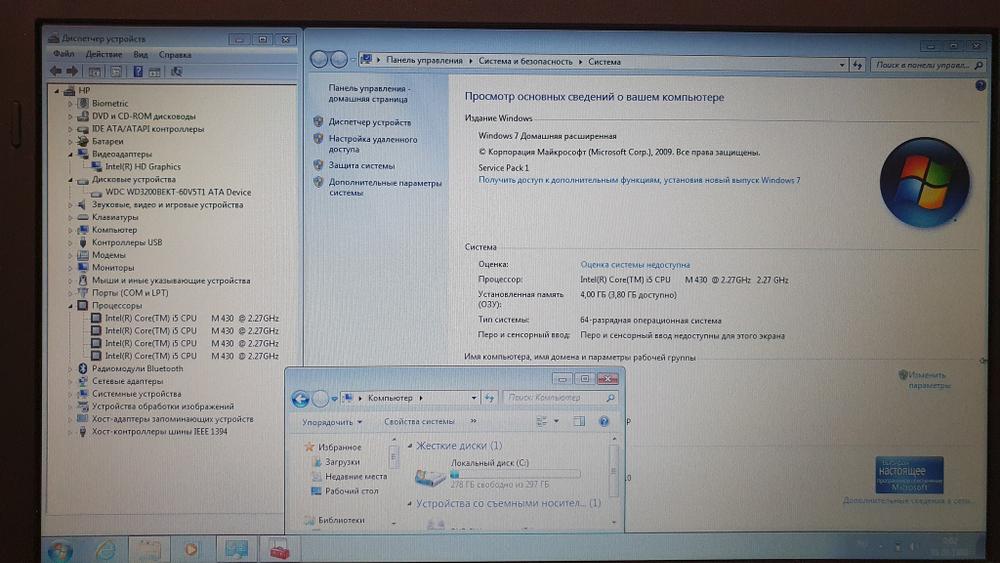This screenshot has width=1000, height=563.
Task: Open Вид menu in Device Manager
Action: click(140, 54)
